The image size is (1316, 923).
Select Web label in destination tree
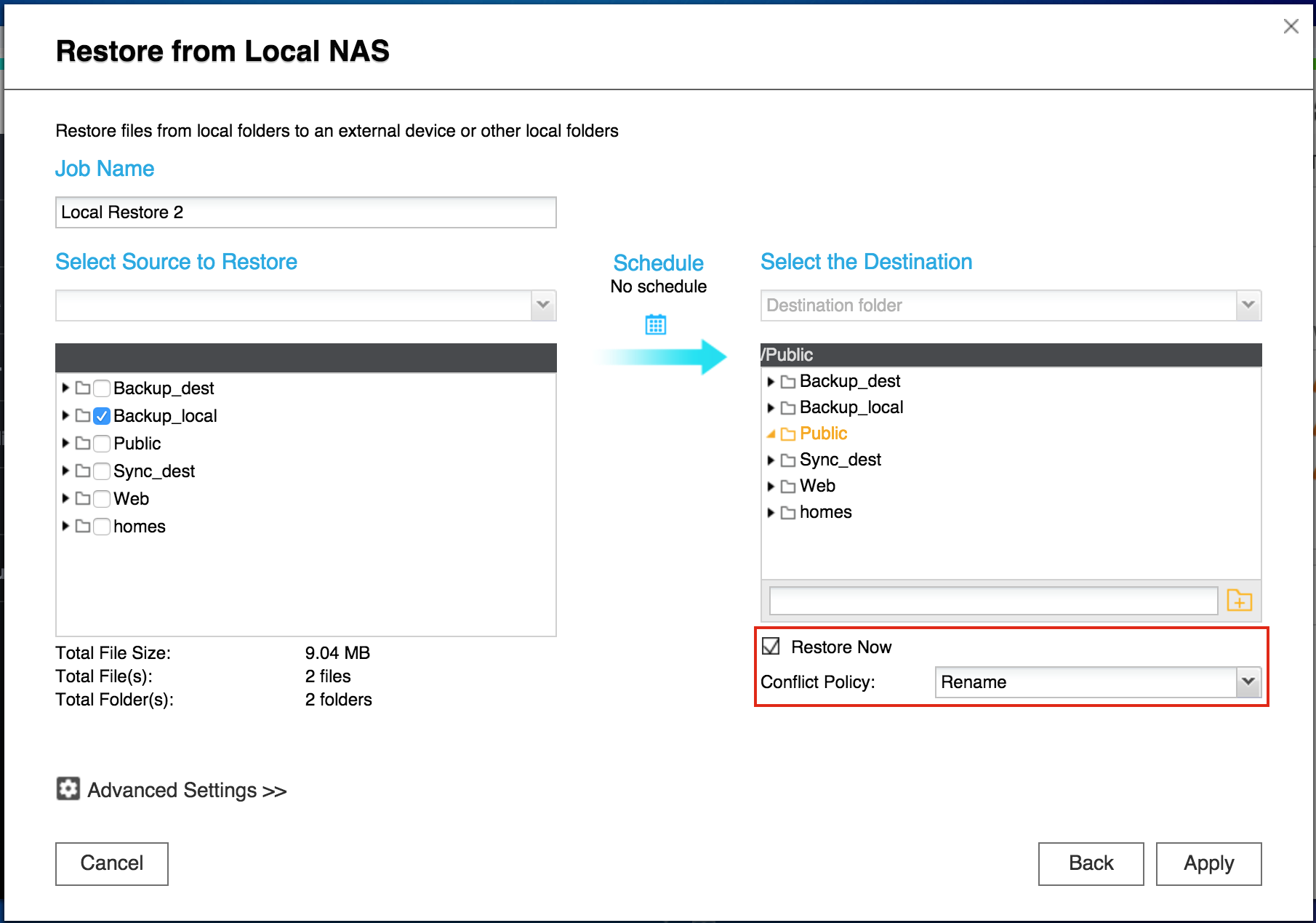[x=817, y=486]
